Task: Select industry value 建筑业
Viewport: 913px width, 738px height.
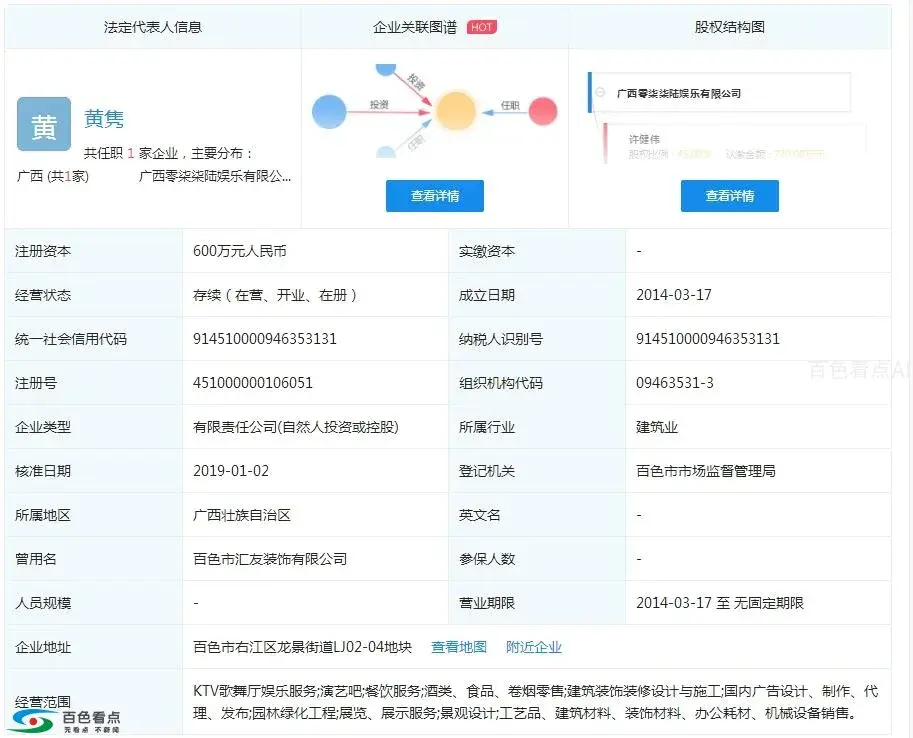Action: [x=657, y=427]
